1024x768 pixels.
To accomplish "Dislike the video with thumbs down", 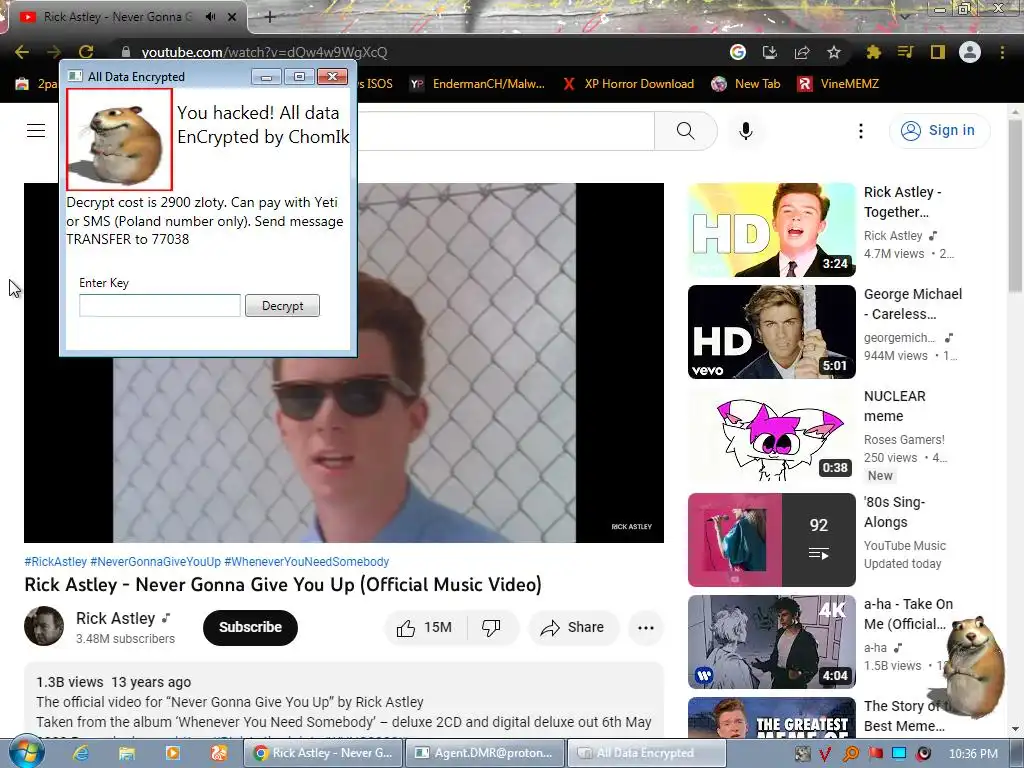I will click(491, 628).
